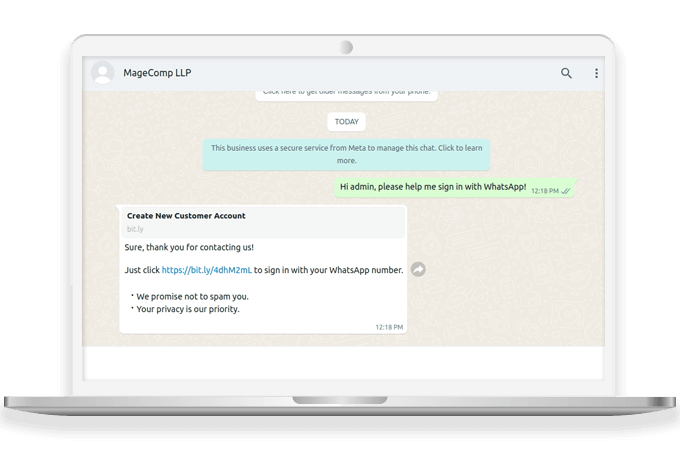Click the TODAY date label

[x=347, y=122]
